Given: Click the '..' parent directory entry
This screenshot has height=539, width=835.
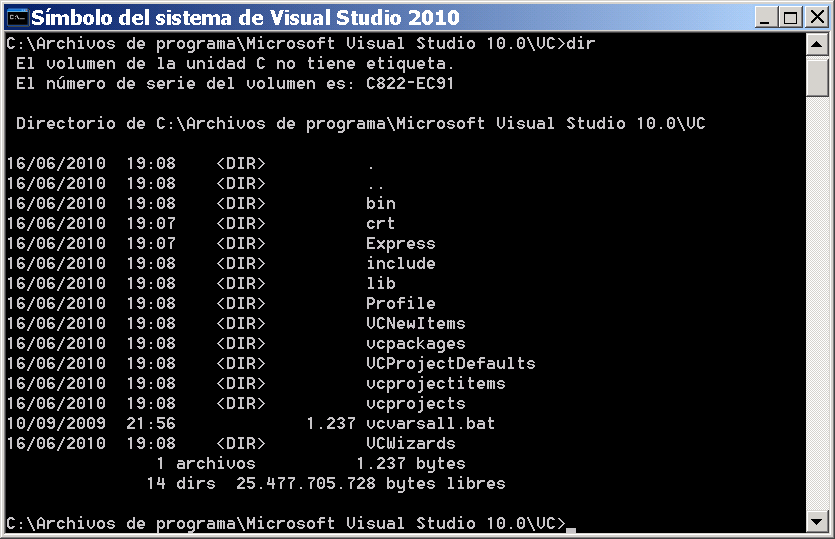Looking at the screenshot, I should (375, 187).
